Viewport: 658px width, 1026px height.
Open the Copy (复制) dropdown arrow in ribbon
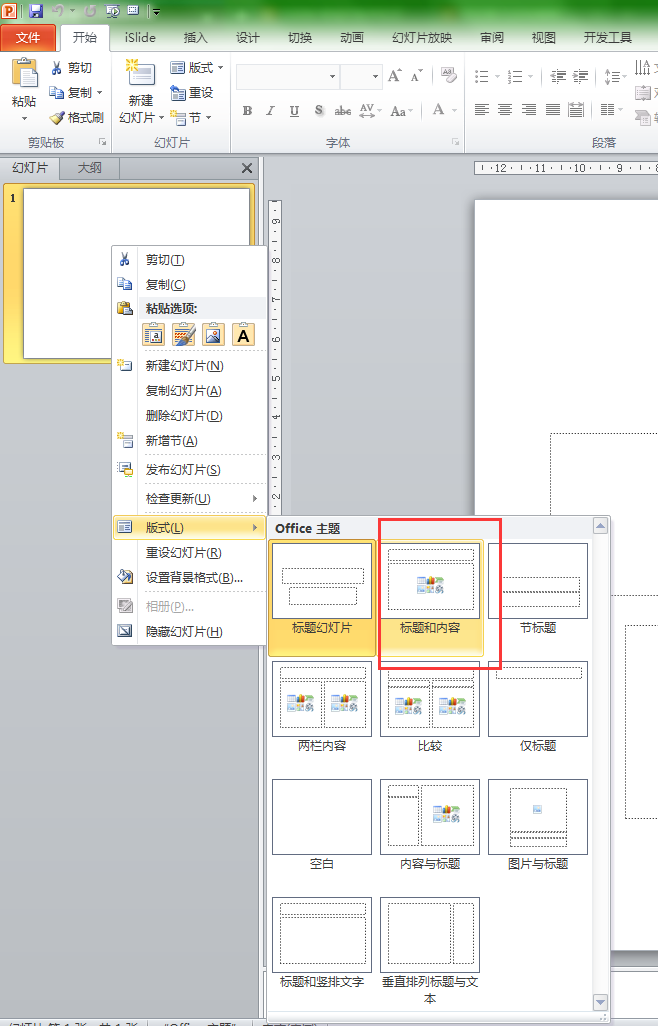tap(99, 93)
